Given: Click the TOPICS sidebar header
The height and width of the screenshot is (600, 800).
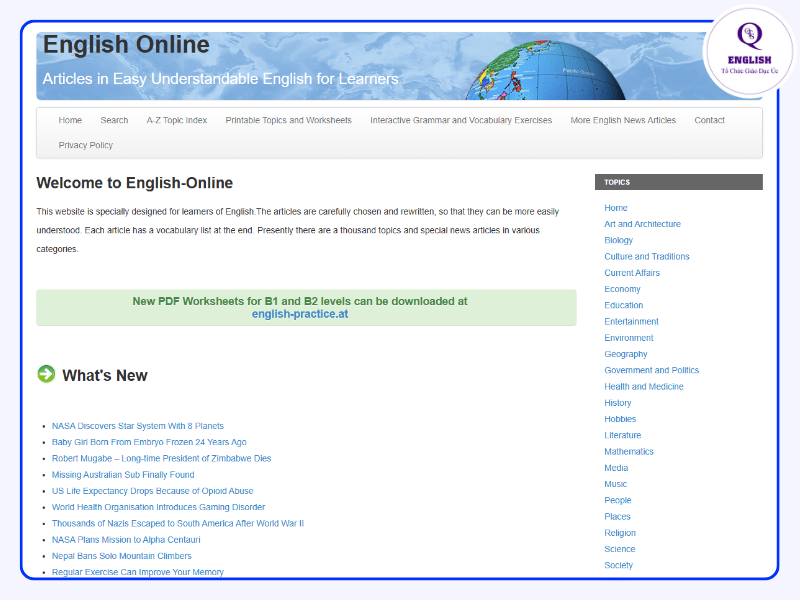Looking at the screenshot, I should click(679, 182).
